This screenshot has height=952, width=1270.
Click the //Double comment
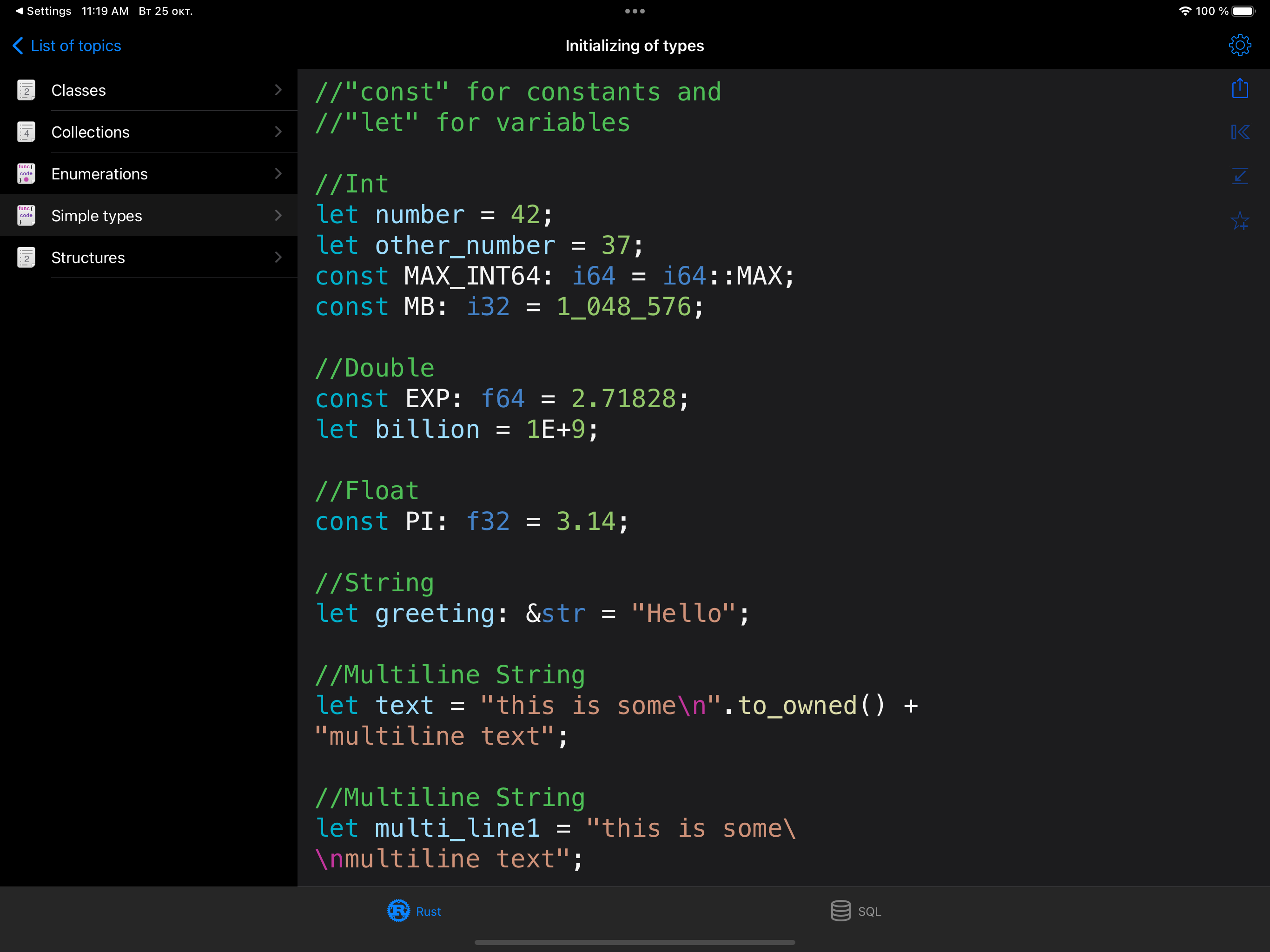click(374, 368)
